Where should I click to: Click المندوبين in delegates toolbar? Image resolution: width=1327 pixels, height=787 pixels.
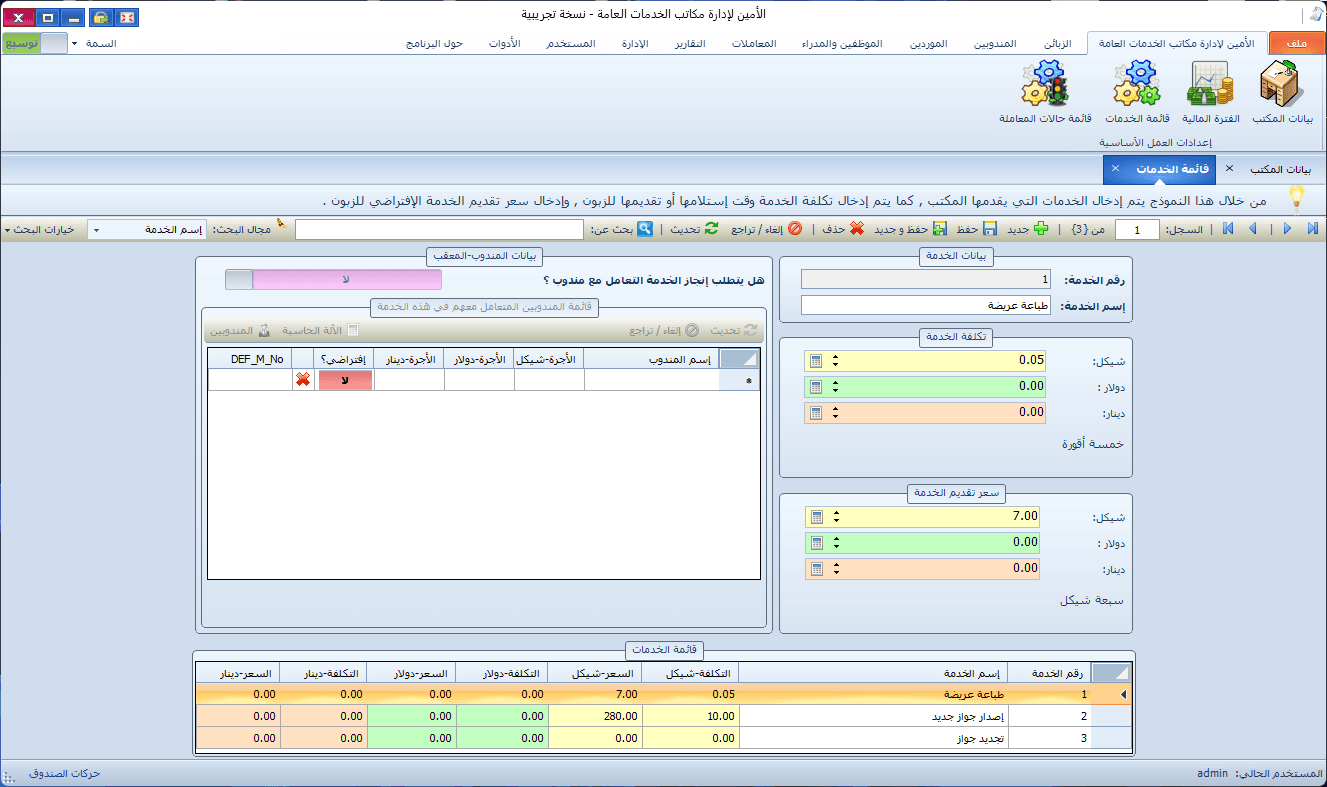point(240,329)
